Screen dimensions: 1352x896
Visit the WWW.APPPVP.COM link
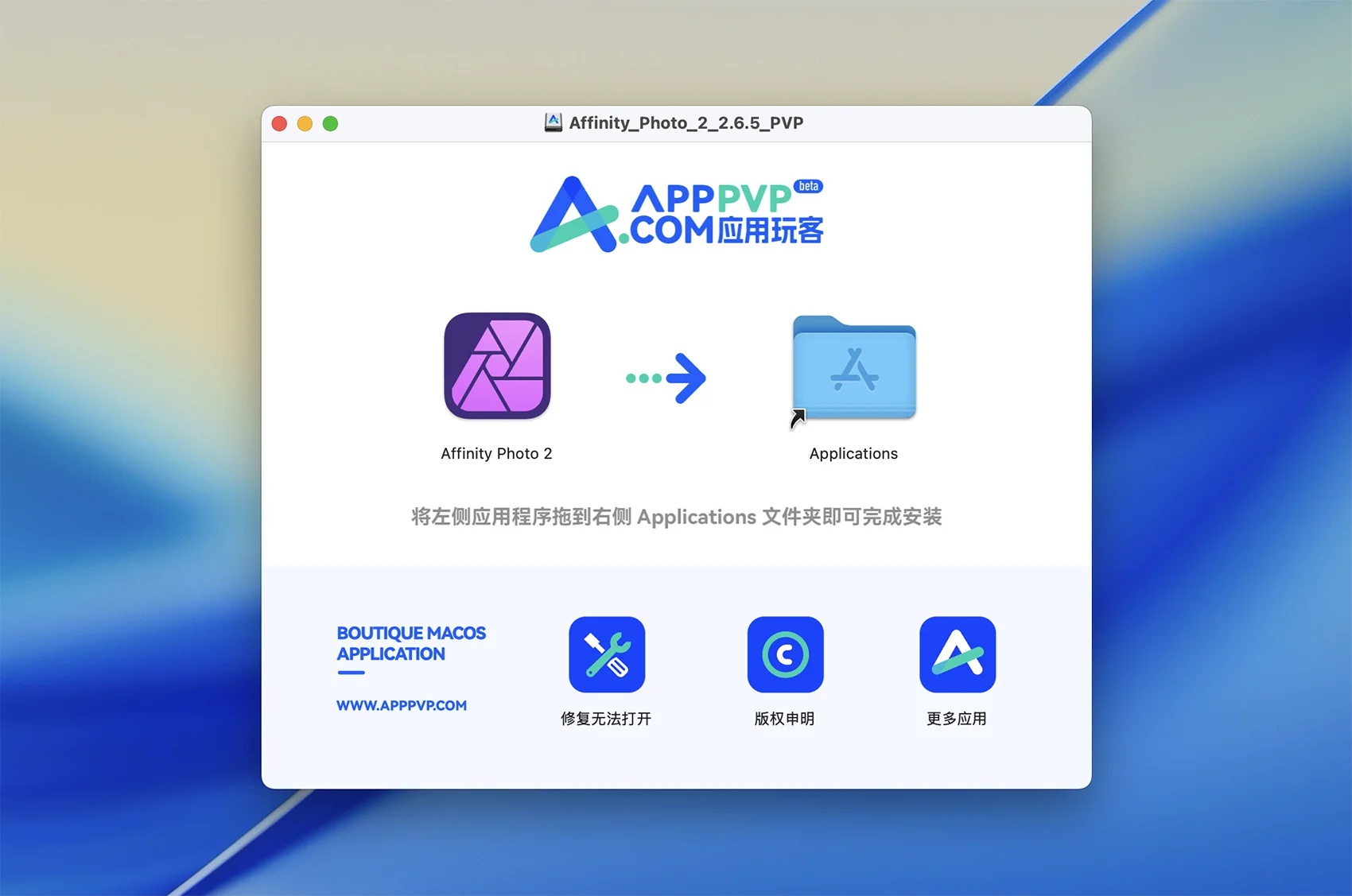tap(402, 705)
